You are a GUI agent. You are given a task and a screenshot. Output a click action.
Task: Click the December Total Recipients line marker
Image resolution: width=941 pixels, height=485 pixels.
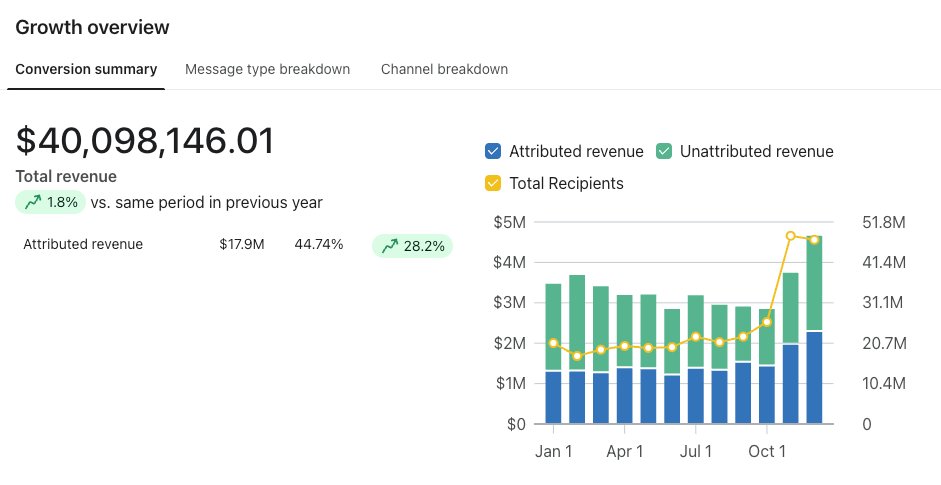point(815,239)
